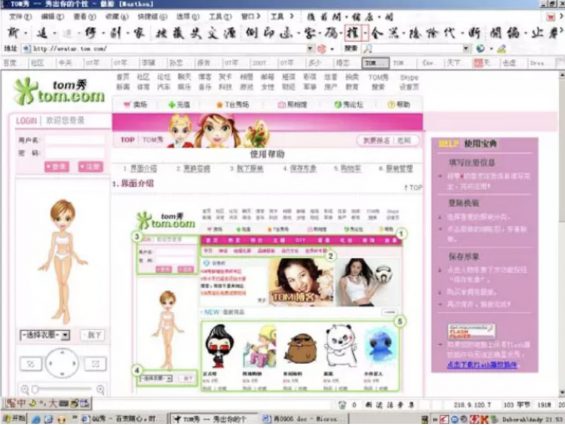Click the magnifier icon in search box

(368, 49)
